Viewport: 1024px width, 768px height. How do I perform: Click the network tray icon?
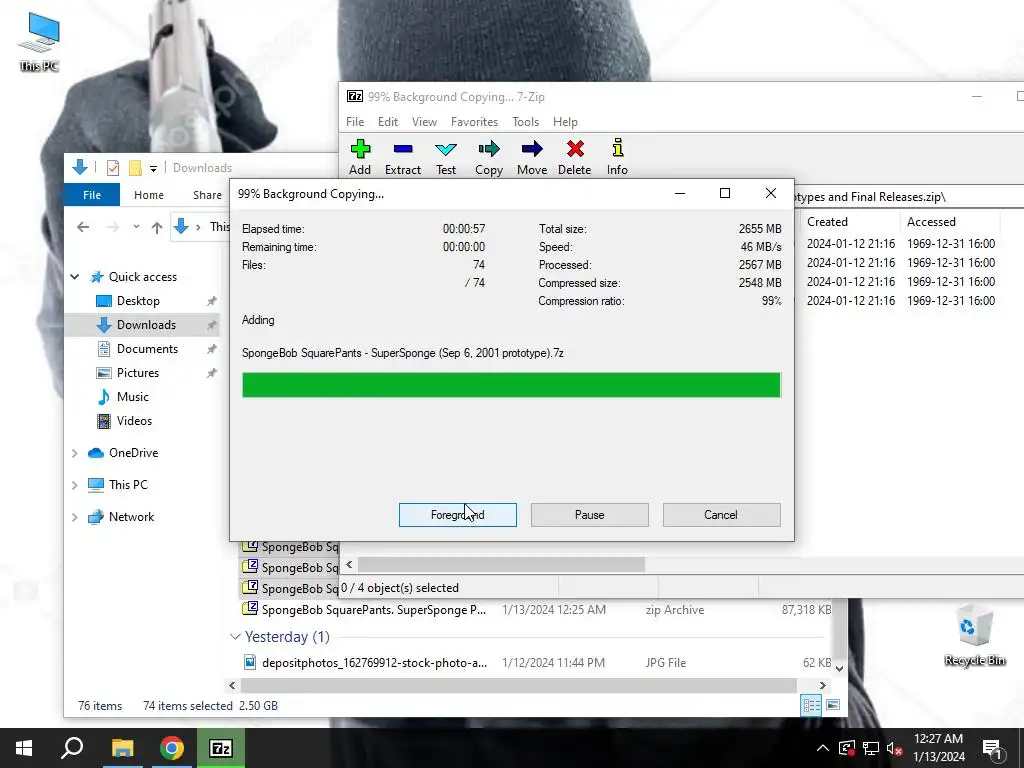(871, 748)
